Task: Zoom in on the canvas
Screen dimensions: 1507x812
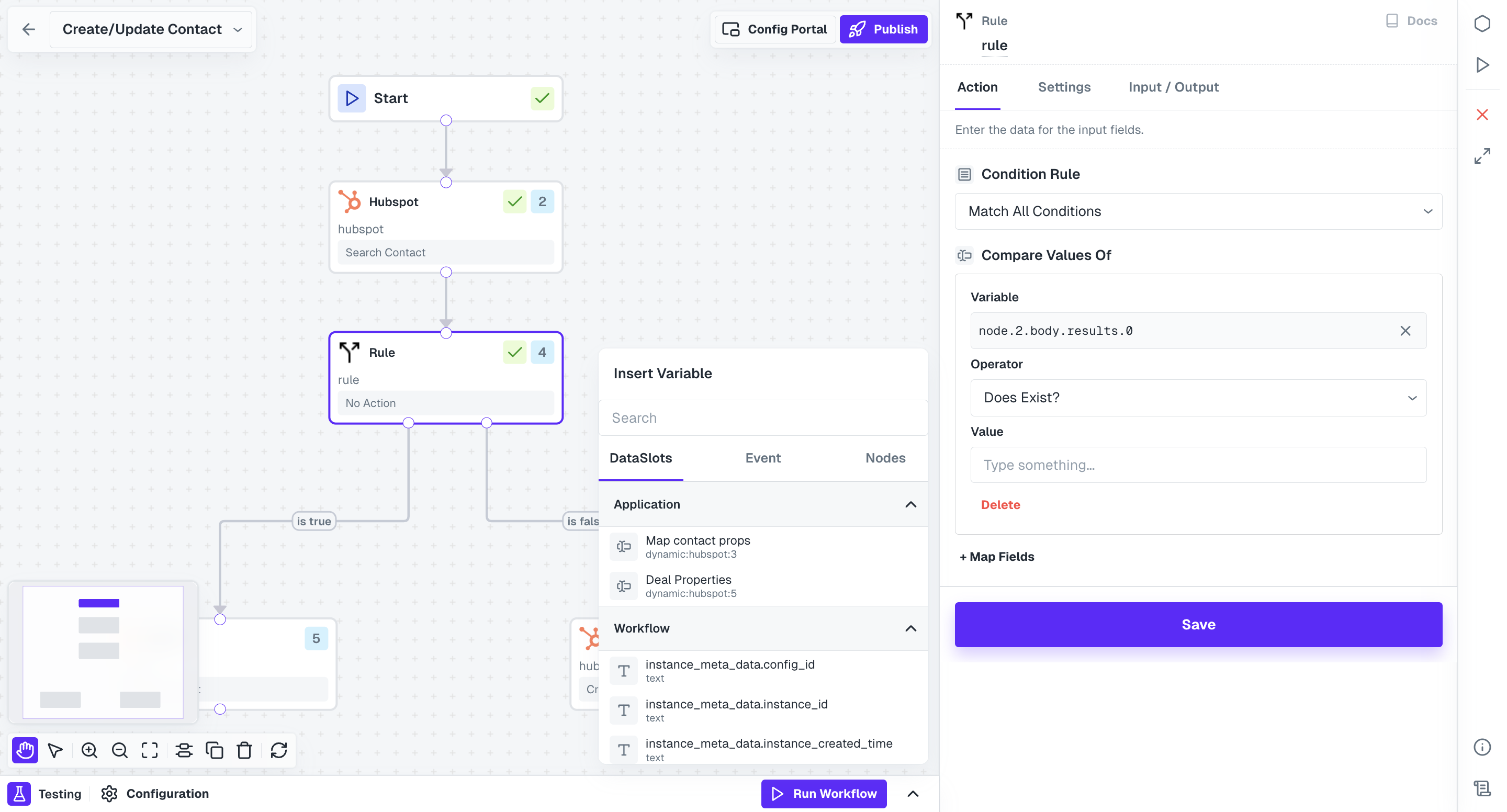Action: 89,750
